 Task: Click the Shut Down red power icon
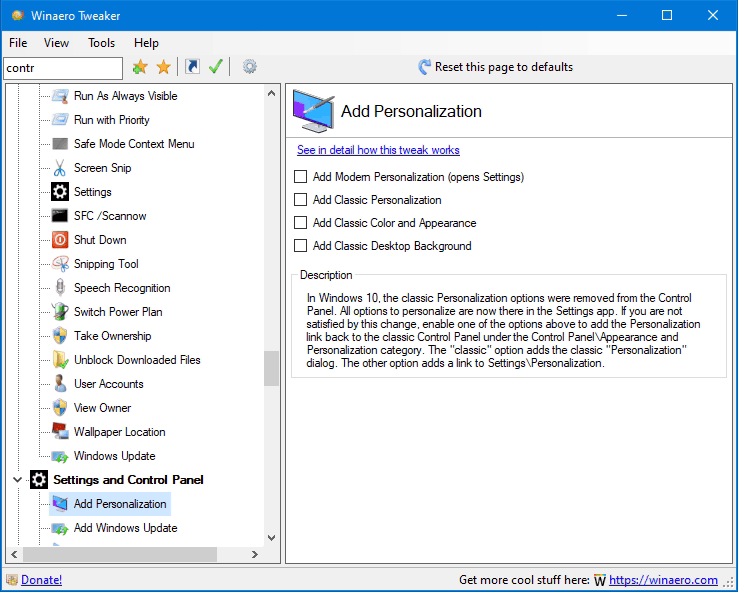(x=60, y=240)
